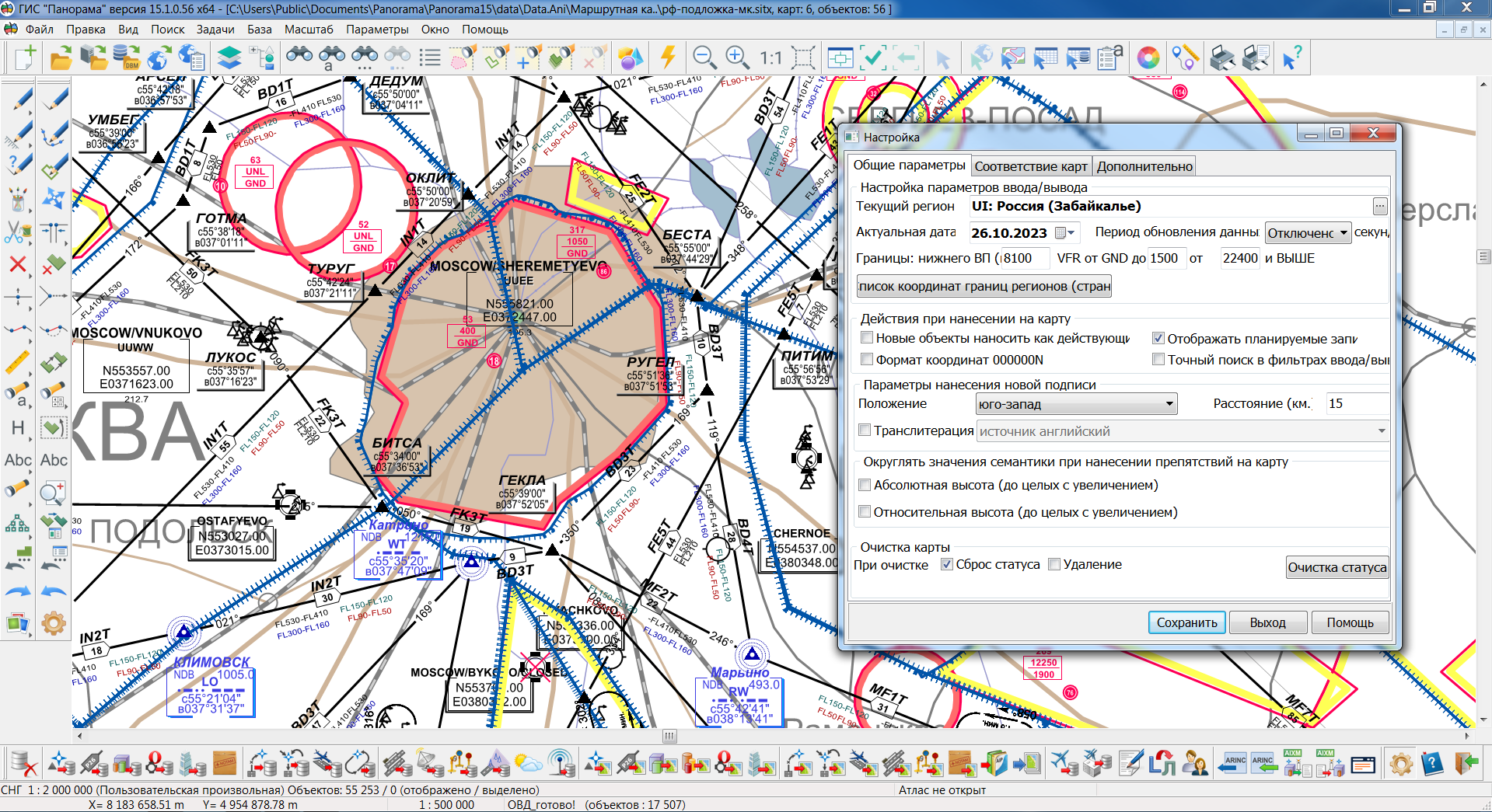Select the scissors cut tool

[x=18, y=232]
